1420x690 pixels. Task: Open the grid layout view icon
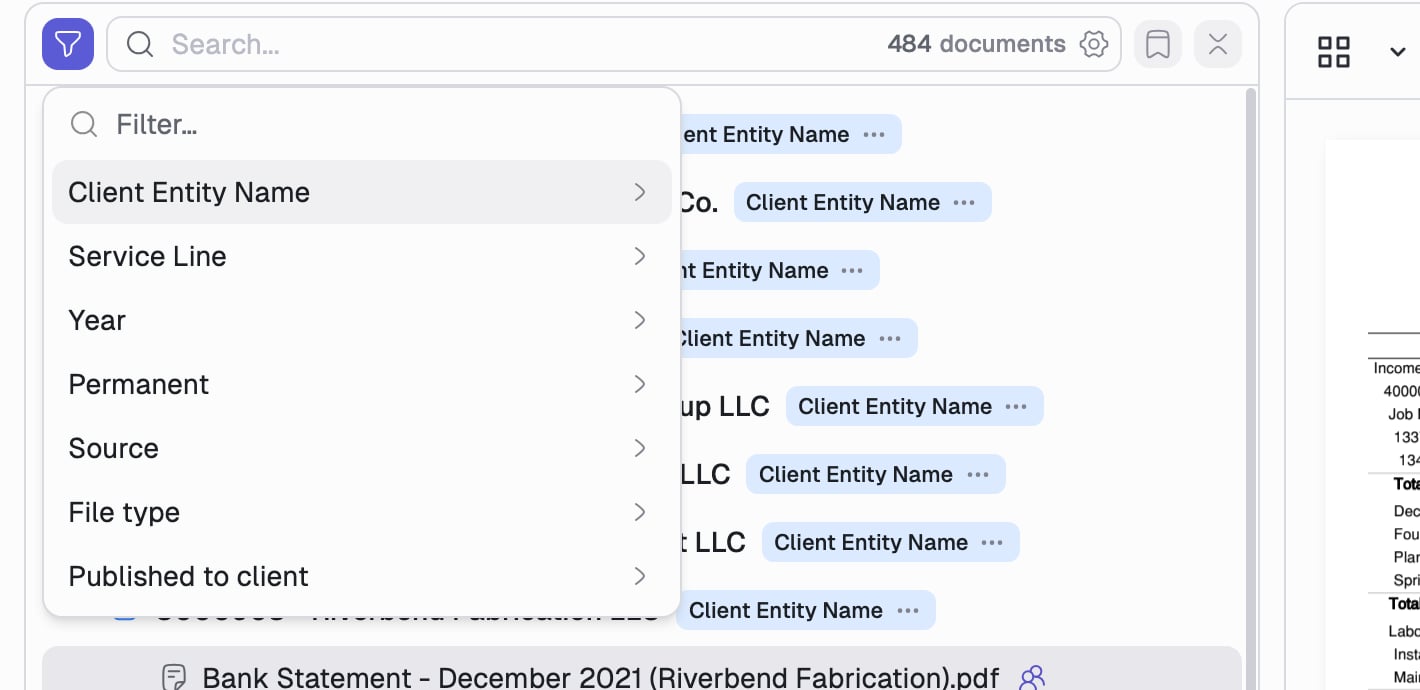[1334, 52]
